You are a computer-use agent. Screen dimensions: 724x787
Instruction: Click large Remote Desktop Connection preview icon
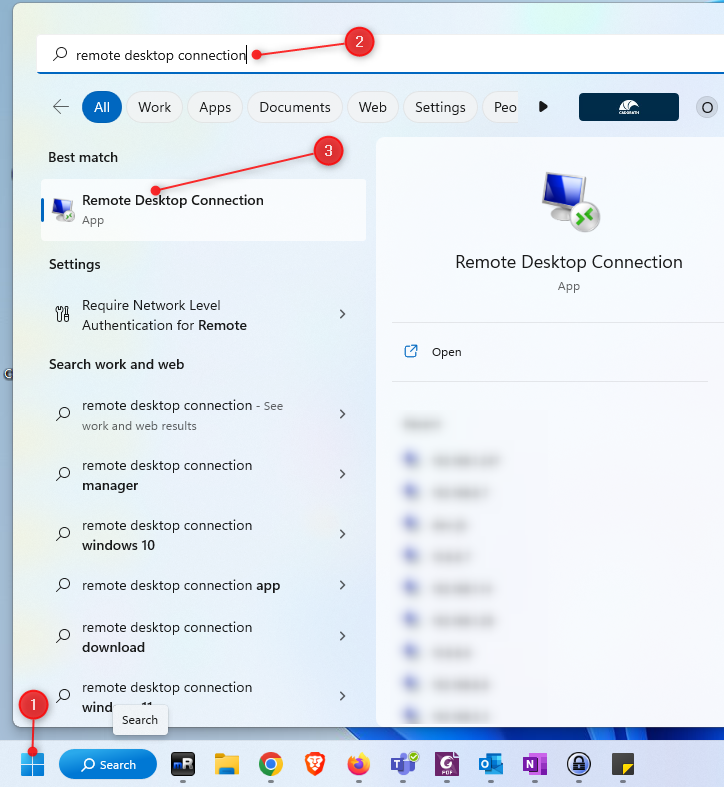(x=570, y=202)
